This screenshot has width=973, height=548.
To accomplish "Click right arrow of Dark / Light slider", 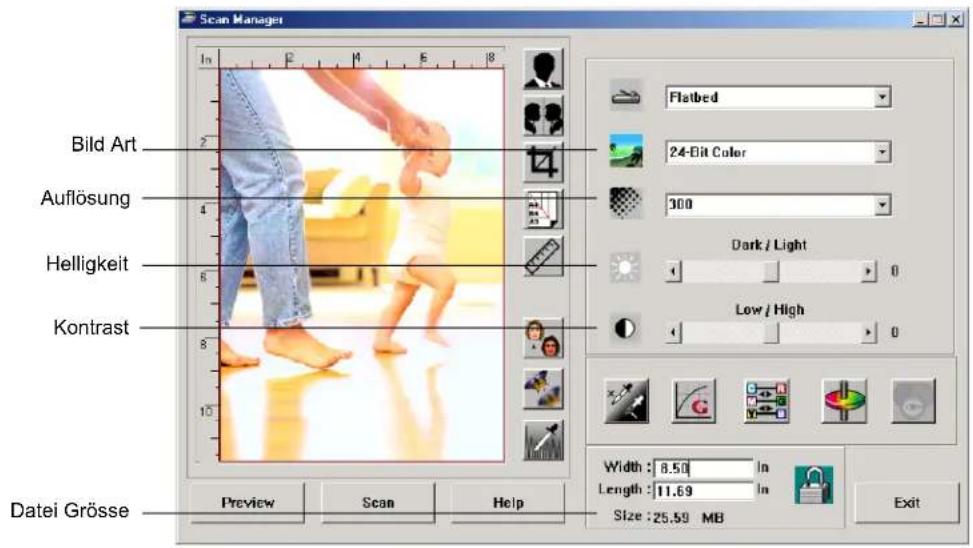I will (868, 271).
